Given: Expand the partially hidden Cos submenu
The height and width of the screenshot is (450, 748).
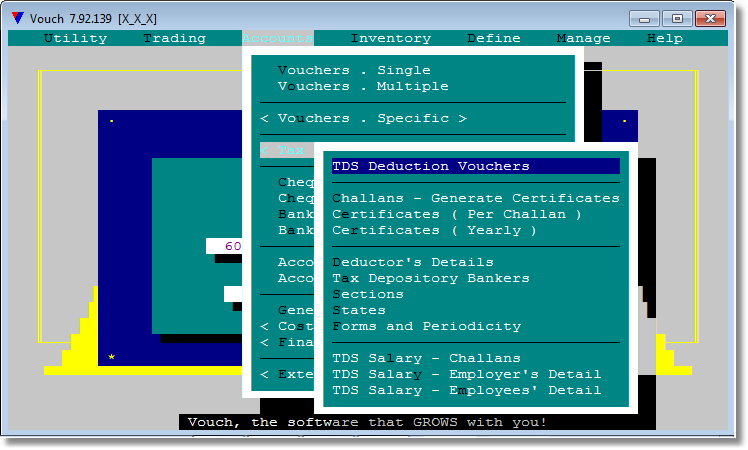Looking at the screenshot, I should point(287,326).
